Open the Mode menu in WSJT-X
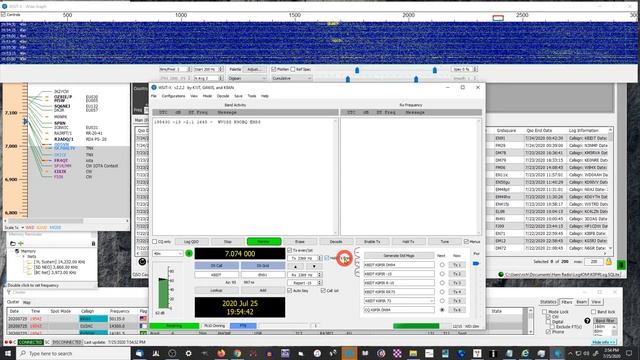Image resolution: width=640 pixels, height=360 pixels. pos(207,96)
